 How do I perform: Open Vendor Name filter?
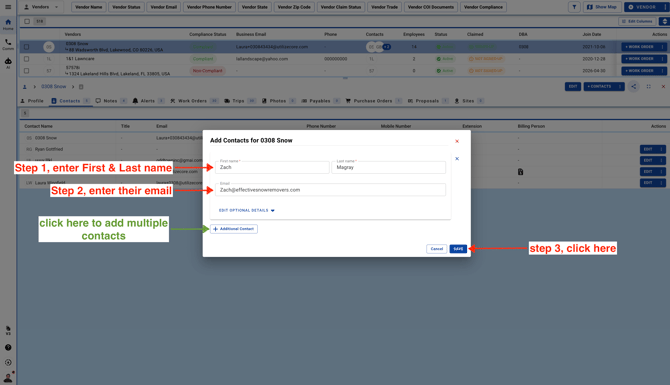88,7
